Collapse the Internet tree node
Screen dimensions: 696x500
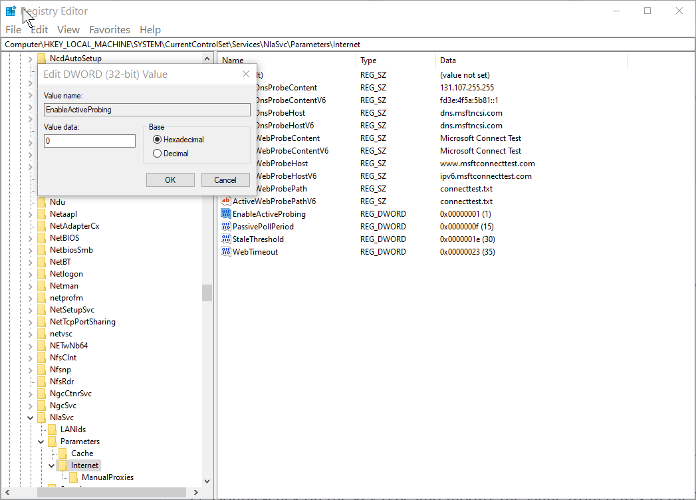[51, 465]
